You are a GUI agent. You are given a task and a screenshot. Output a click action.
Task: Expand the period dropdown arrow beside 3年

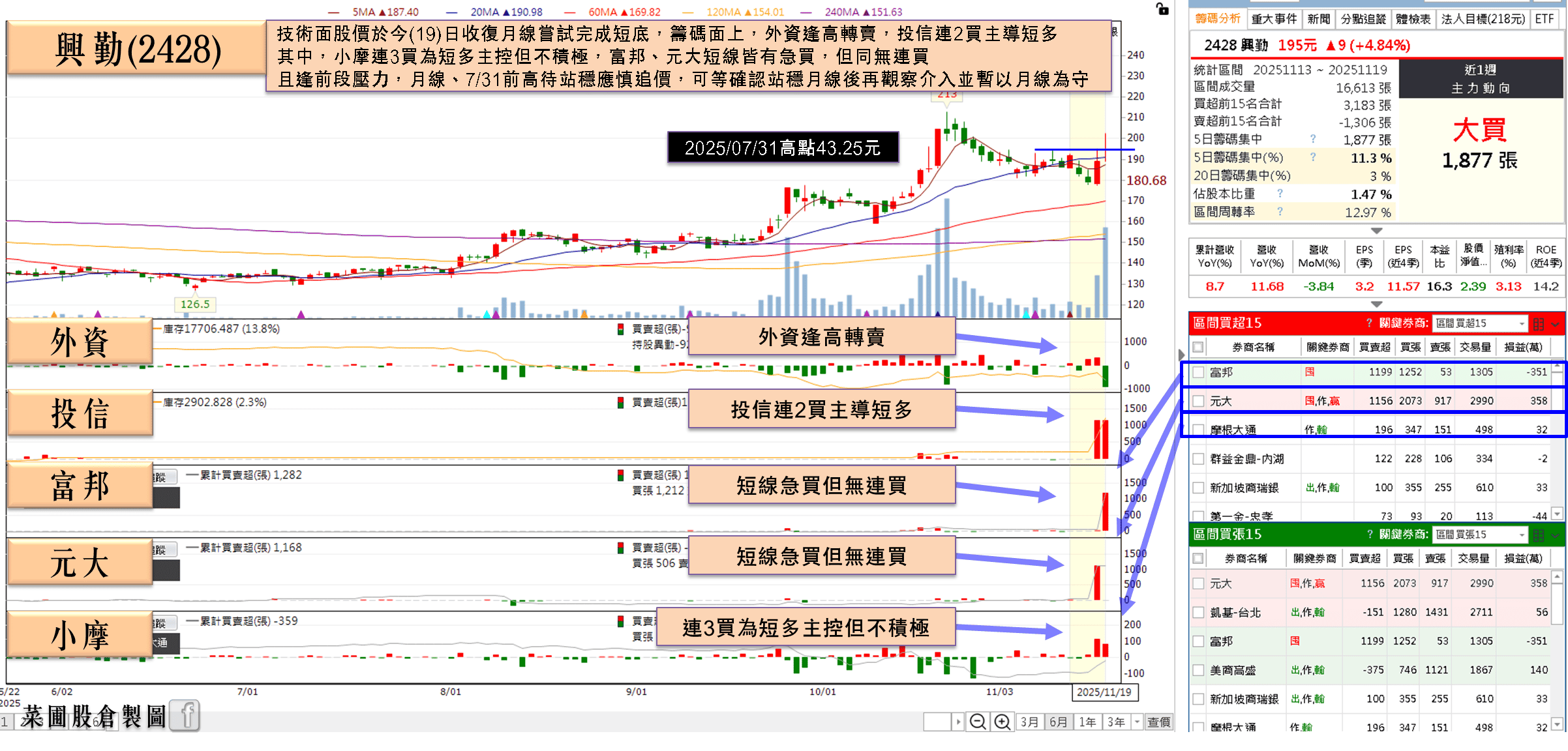[1137, 722]
